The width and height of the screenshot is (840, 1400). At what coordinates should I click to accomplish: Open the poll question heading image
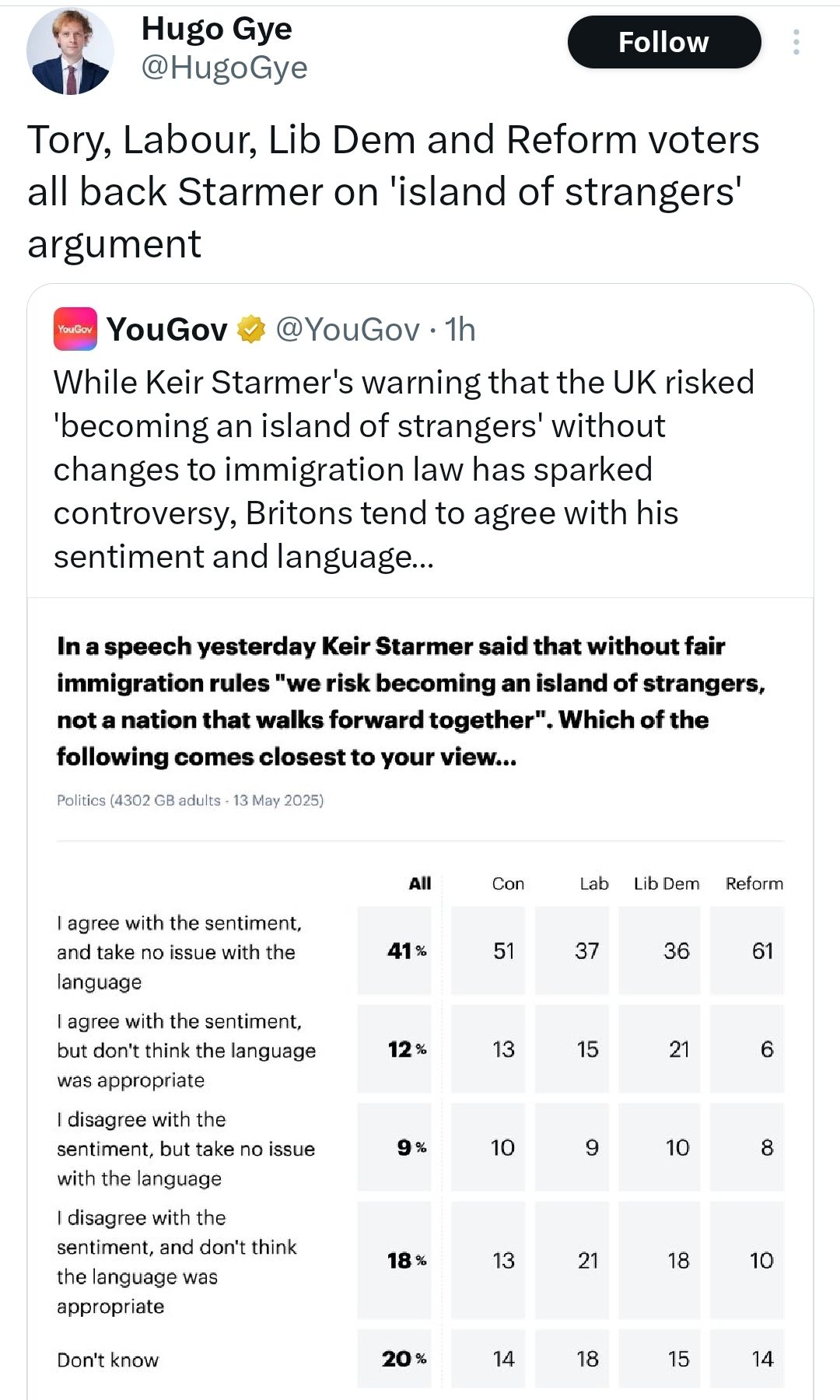pyautogui.click(x=411, y=701)
